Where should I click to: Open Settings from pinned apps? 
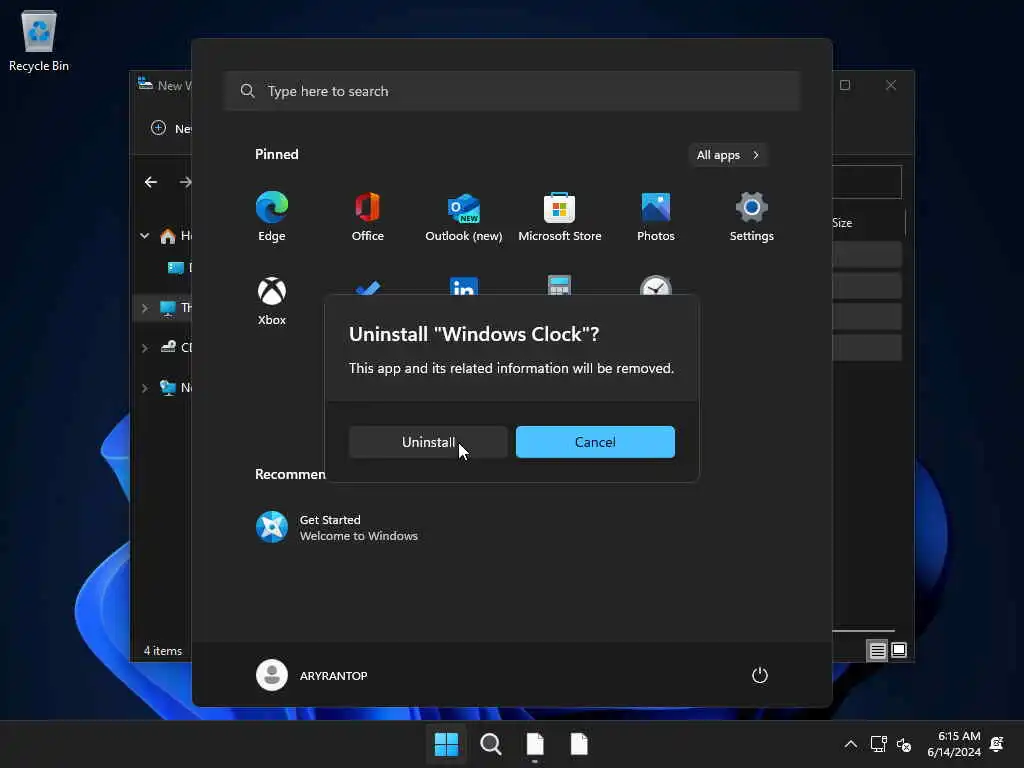752,217
